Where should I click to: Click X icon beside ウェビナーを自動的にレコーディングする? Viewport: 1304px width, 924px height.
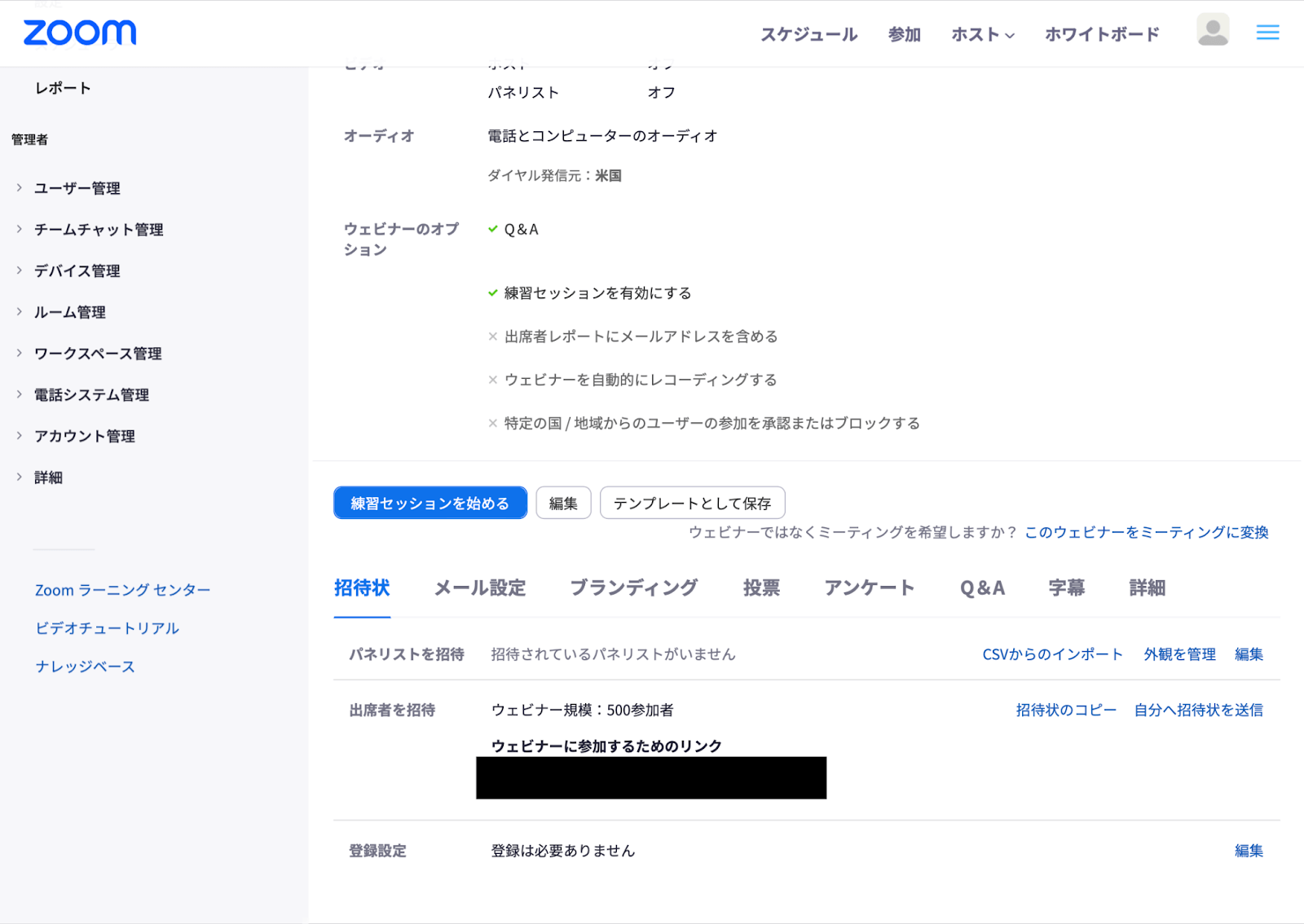(x=492, y=380)
